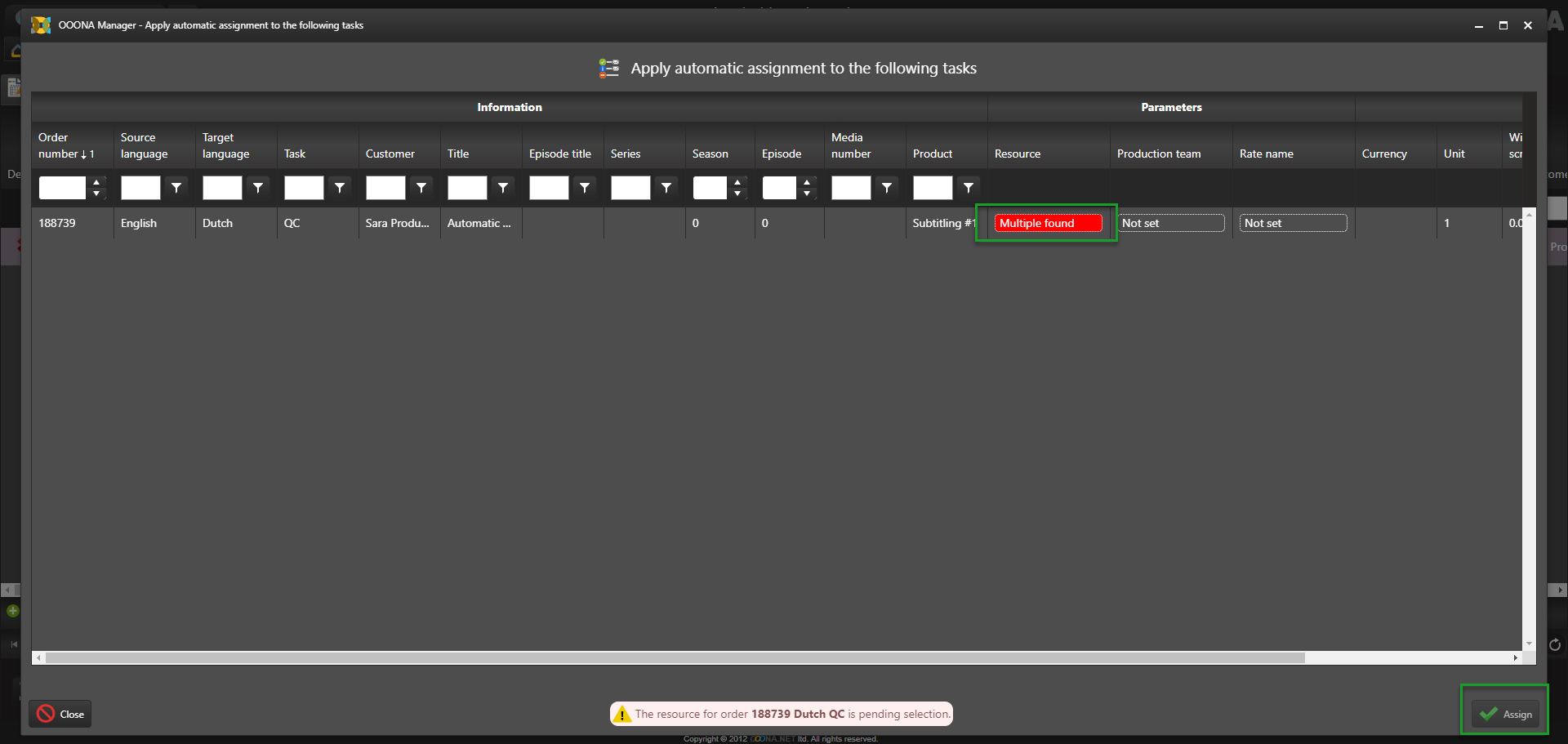Click the horizontal scrollbar right arrow
The height and width of the screenshot is (744, 1568).
pyautogui.click(x=1516, y=657)
